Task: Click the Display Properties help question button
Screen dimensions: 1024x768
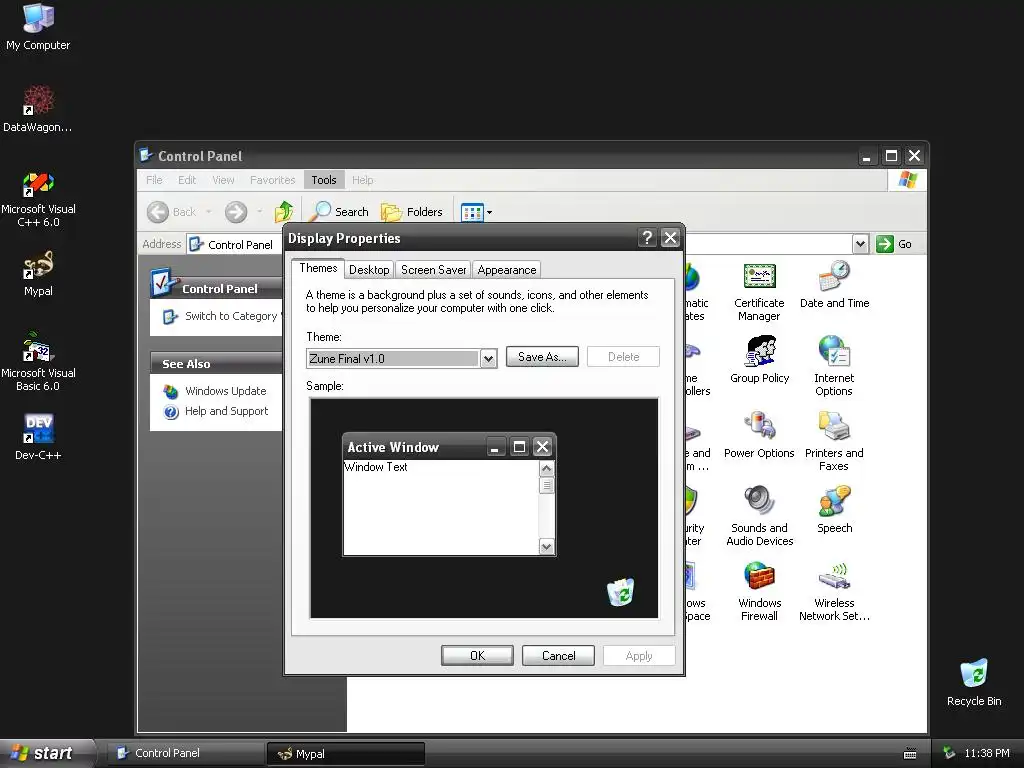Action: (x=647, y=238)
